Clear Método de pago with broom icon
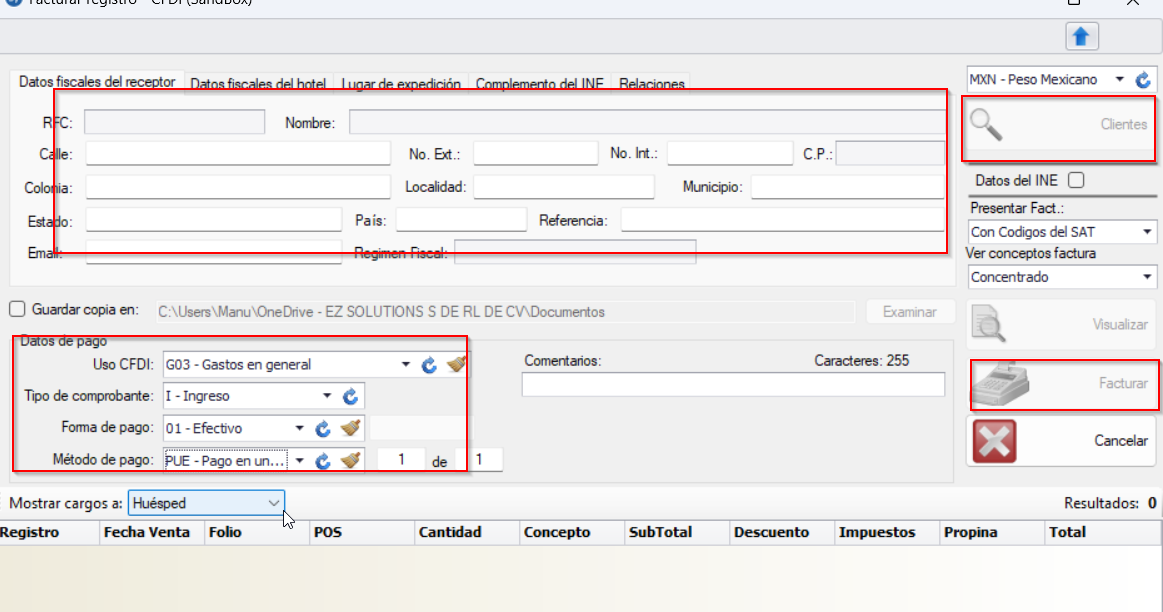Screen dimensions: 1163x612 tap(350, 461)
